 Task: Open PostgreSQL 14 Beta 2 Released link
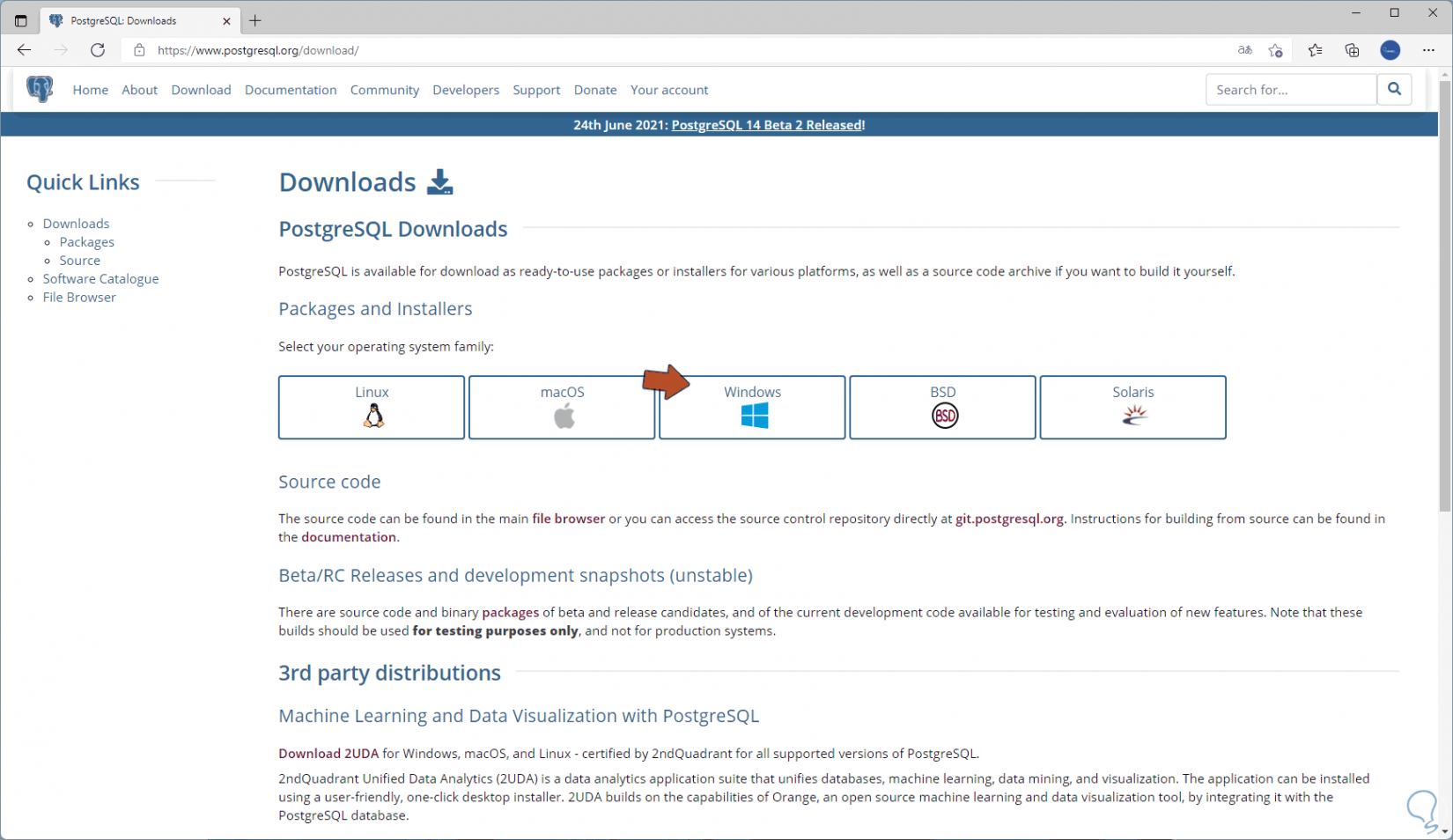(768, 125)
